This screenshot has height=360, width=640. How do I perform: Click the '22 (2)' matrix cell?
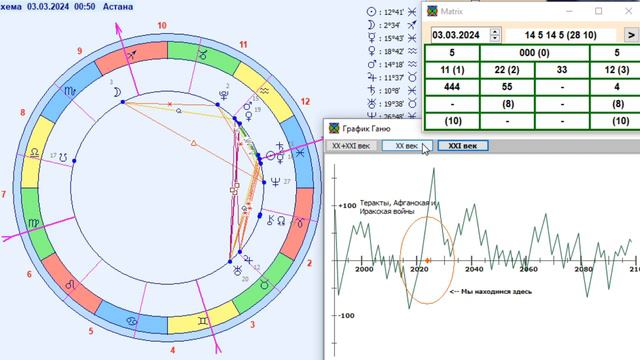(x=507, y=70)
